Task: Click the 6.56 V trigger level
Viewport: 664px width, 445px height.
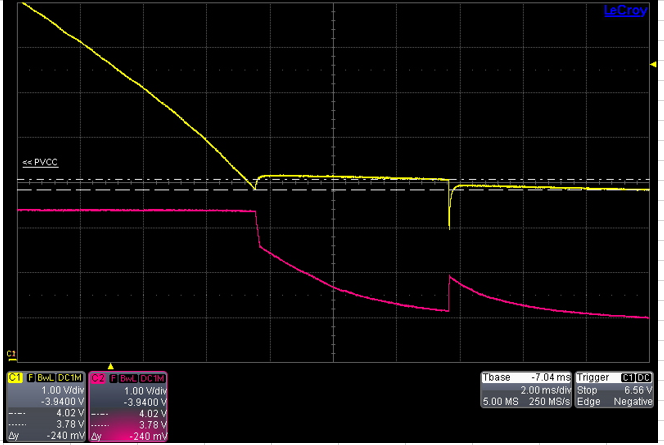Action: click(x=638, y=390)
